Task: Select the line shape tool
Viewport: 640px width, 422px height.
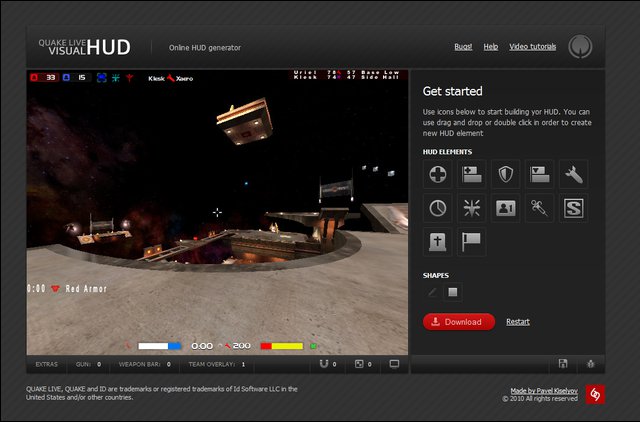Action: pos(432,292)
